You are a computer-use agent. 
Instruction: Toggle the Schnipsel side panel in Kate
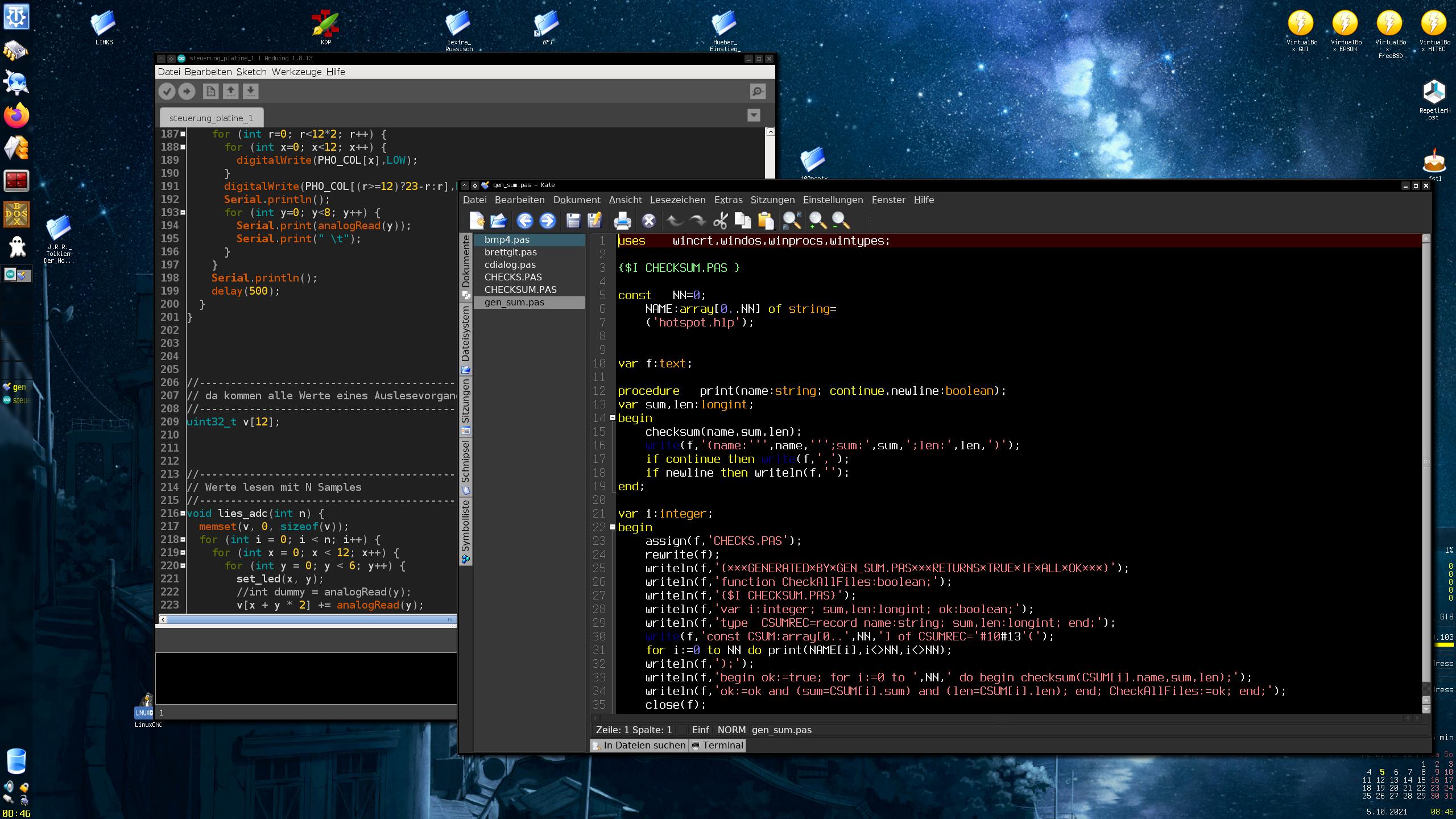click(466, 467)
